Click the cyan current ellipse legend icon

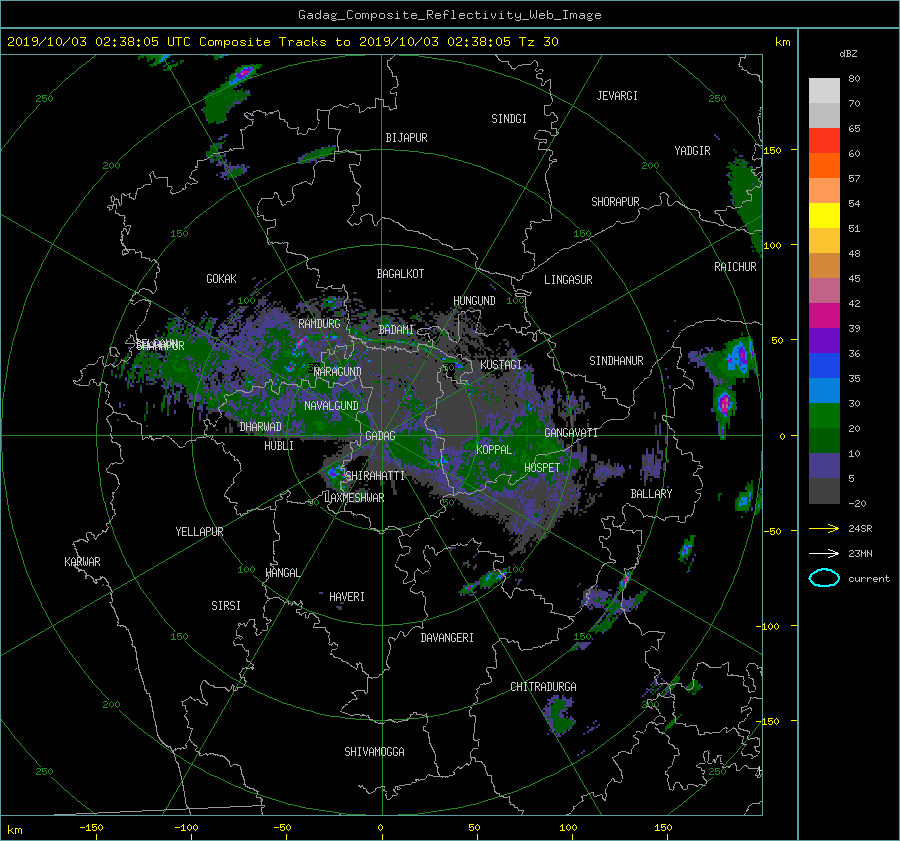click(824, 578)
